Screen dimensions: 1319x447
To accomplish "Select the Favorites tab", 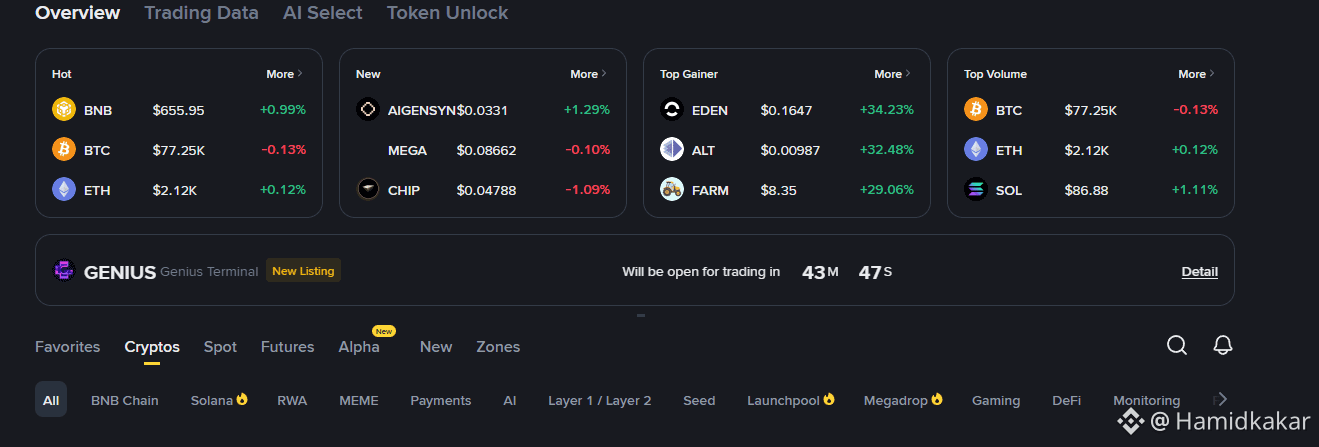I will coord(68,347).
